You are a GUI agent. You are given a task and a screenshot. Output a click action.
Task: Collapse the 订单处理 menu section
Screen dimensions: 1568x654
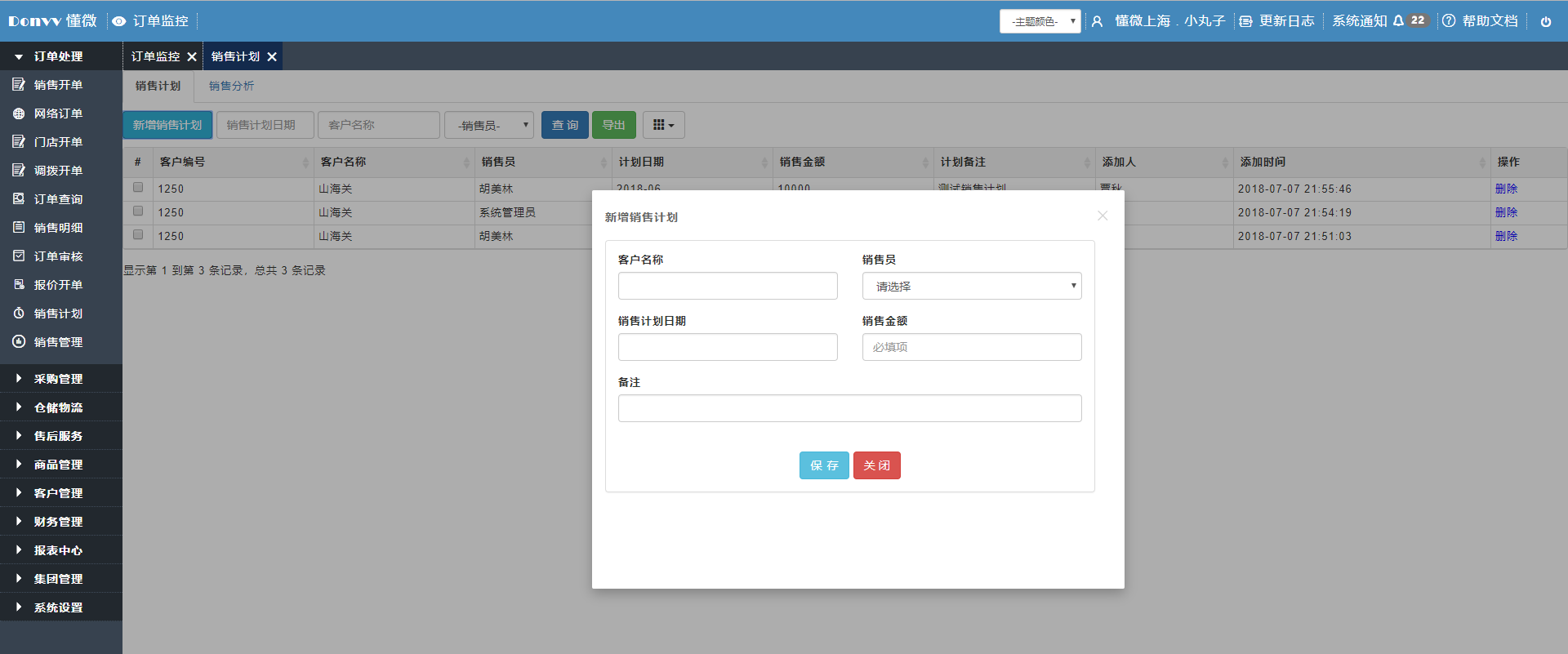coord(61,56)
